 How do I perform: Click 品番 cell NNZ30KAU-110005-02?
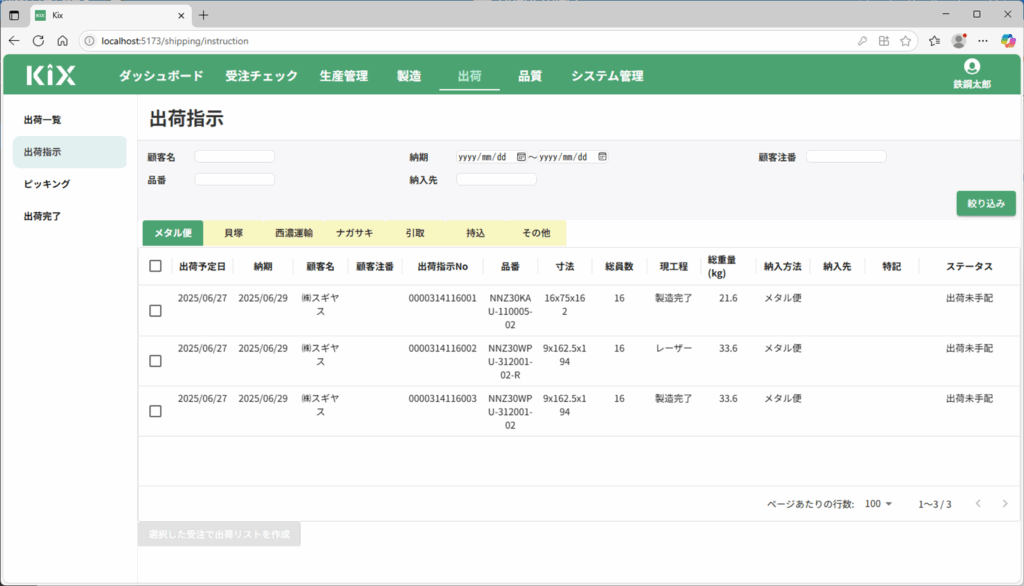[510, 311]
